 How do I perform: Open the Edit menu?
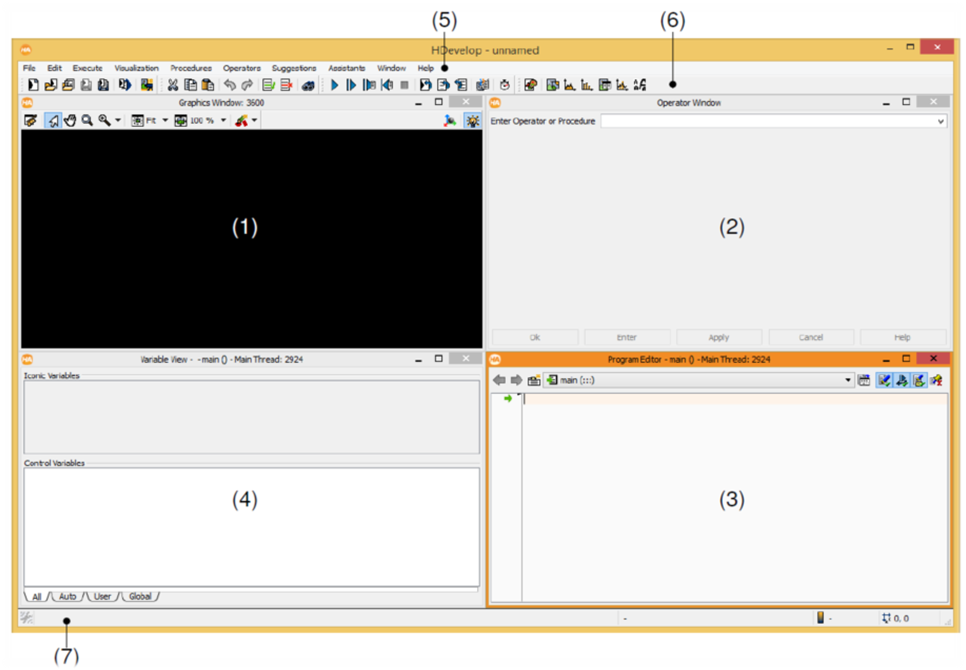click(x=55, y=68)
